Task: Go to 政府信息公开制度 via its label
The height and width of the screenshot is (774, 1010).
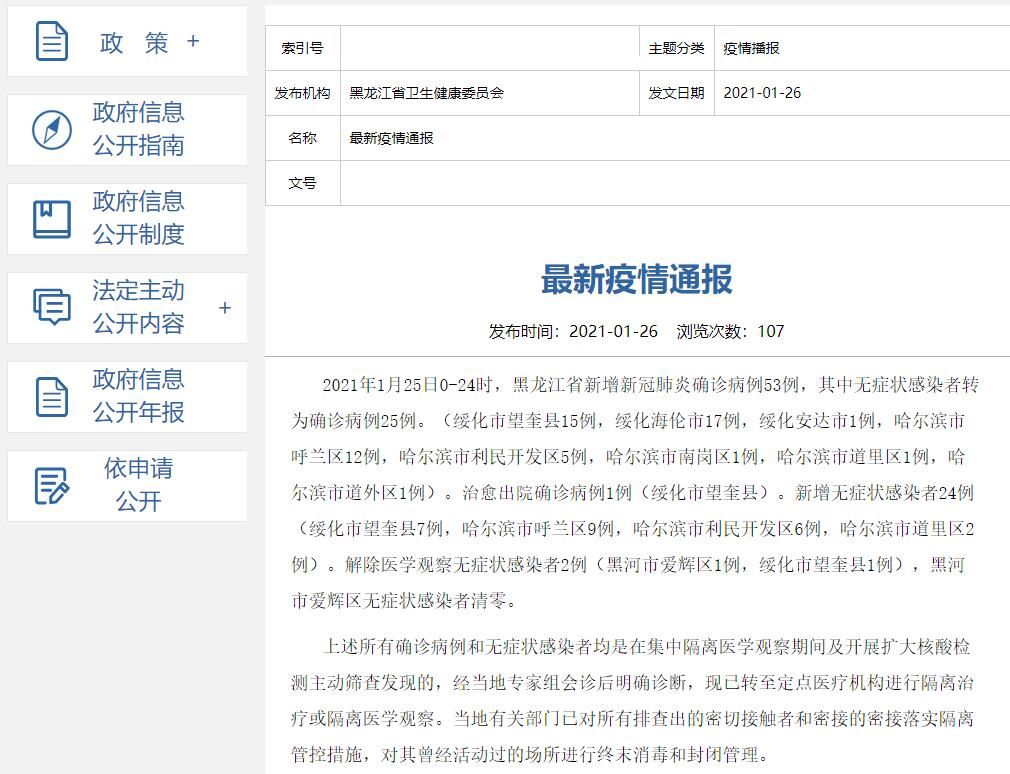Action: (x=138, y=218)
